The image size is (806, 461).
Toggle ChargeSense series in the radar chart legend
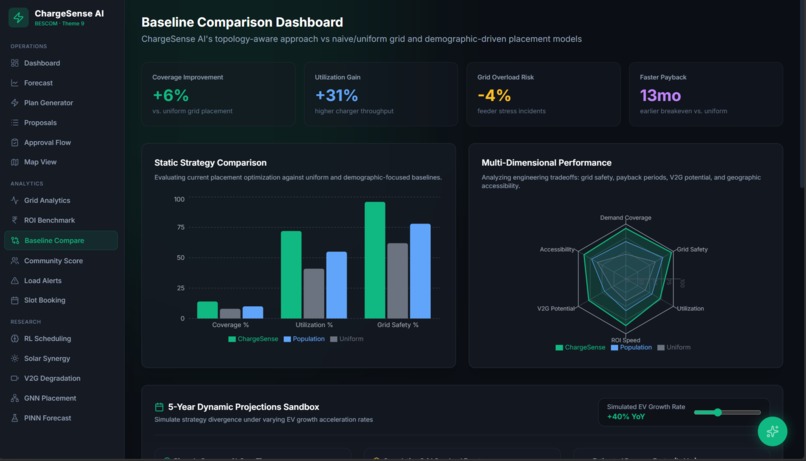click(580, 347)
